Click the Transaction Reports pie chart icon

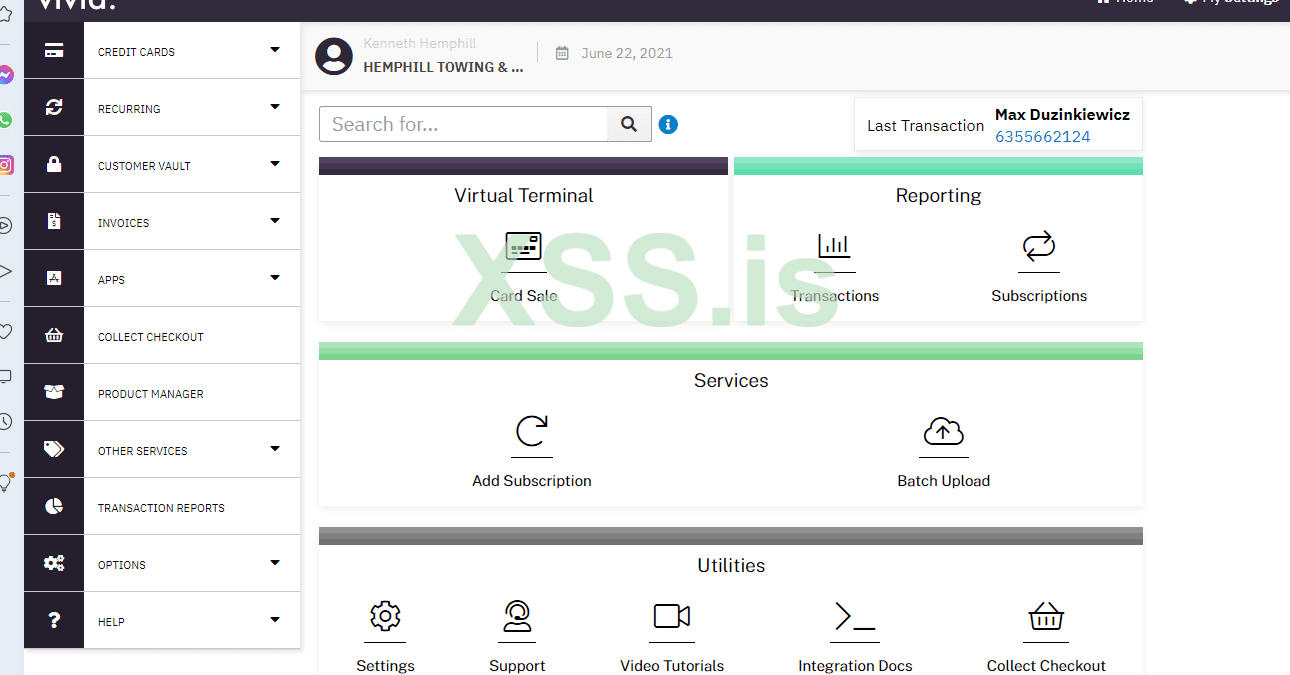pos(54,507)
